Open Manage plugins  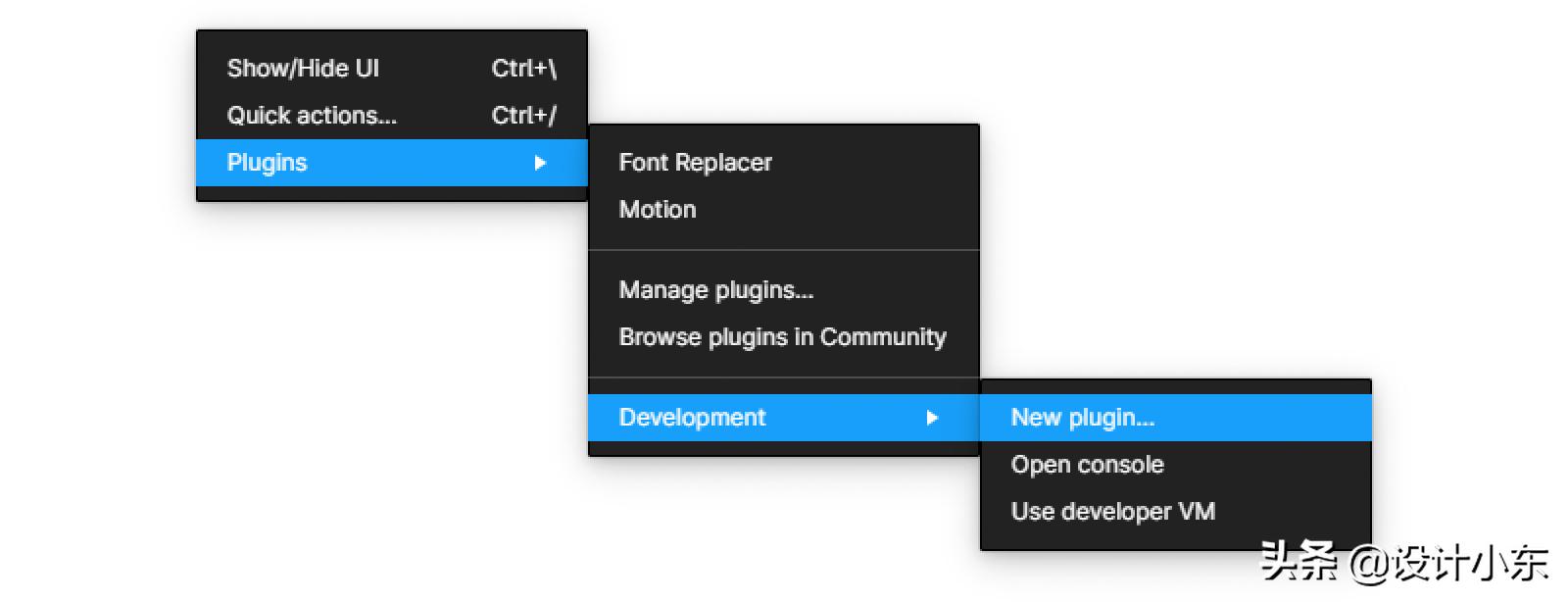pos(716,290)
